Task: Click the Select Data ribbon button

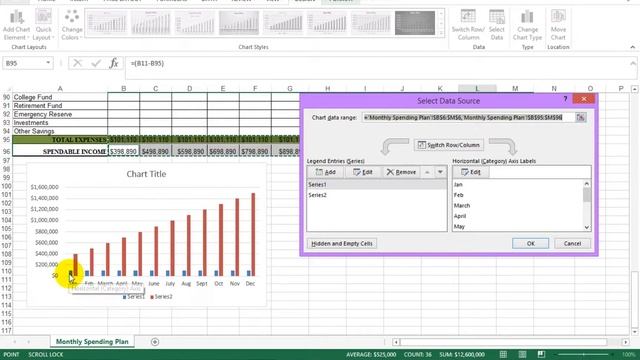Action: [497, 25]
